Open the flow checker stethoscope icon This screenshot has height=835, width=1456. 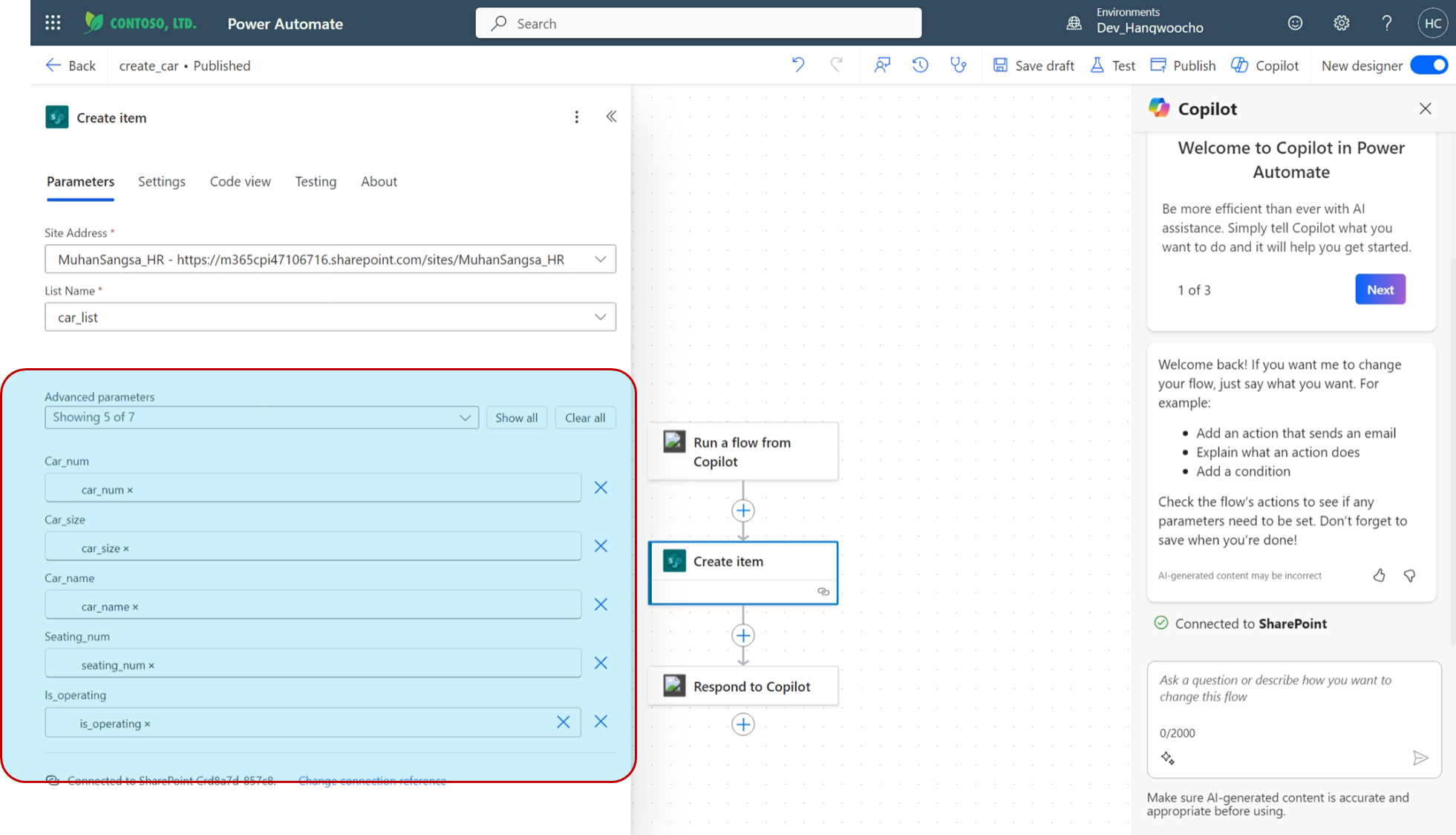[959, 65]
